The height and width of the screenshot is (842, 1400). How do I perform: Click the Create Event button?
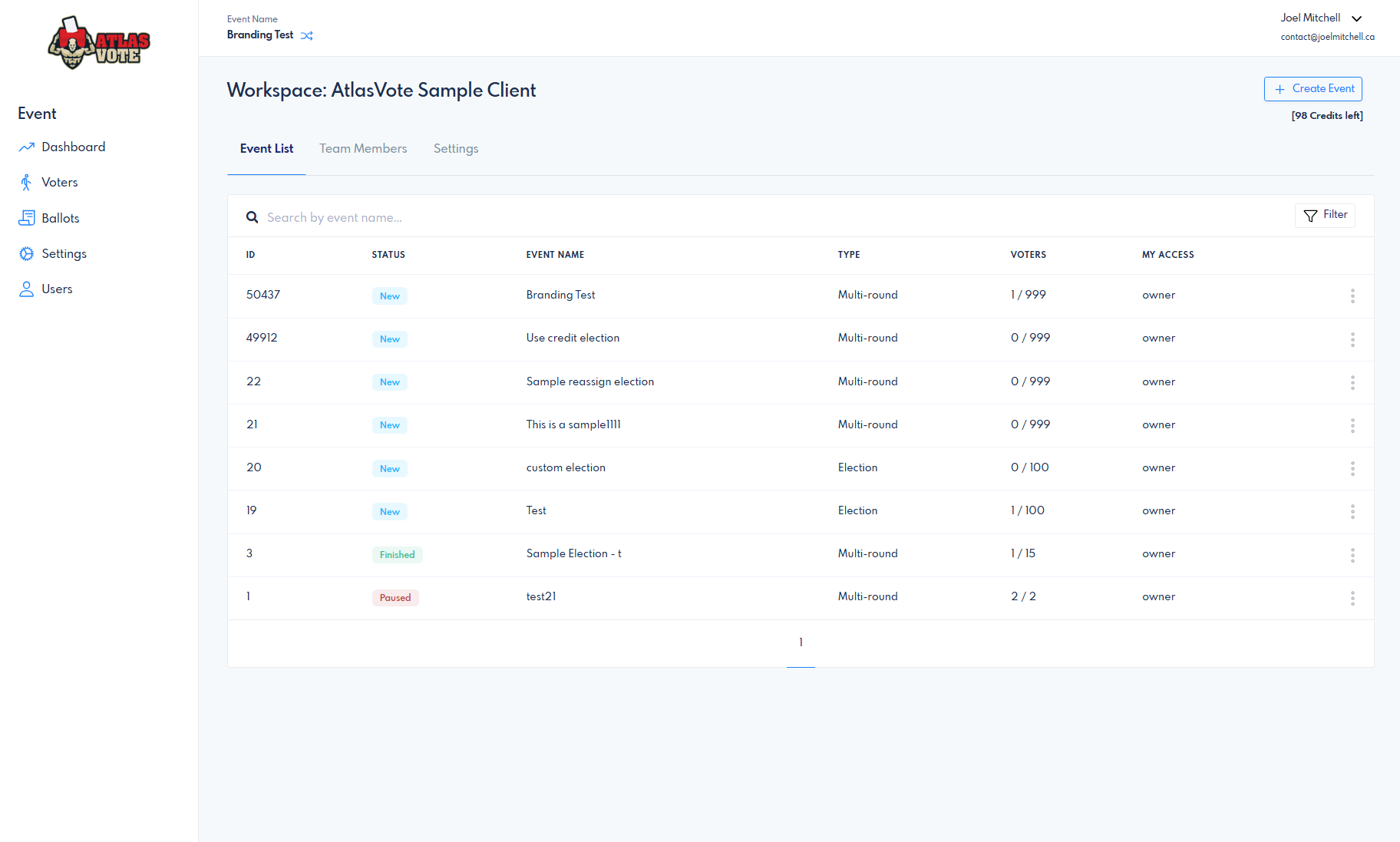pyautogui.click(x=1313, y=89)
